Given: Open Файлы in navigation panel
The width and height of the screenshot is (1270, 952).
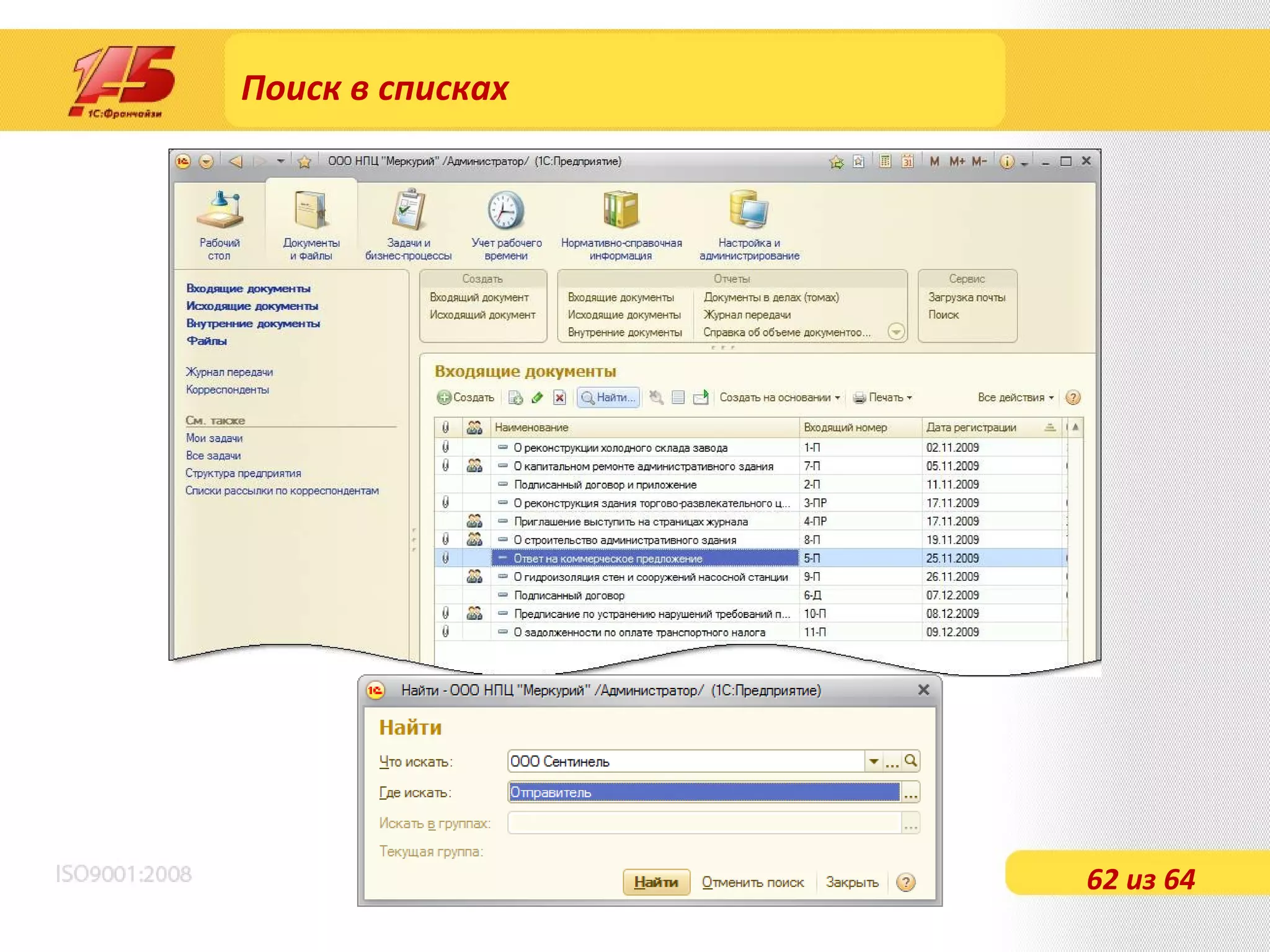Looking at the screenshot, I should tap(206, 340).
